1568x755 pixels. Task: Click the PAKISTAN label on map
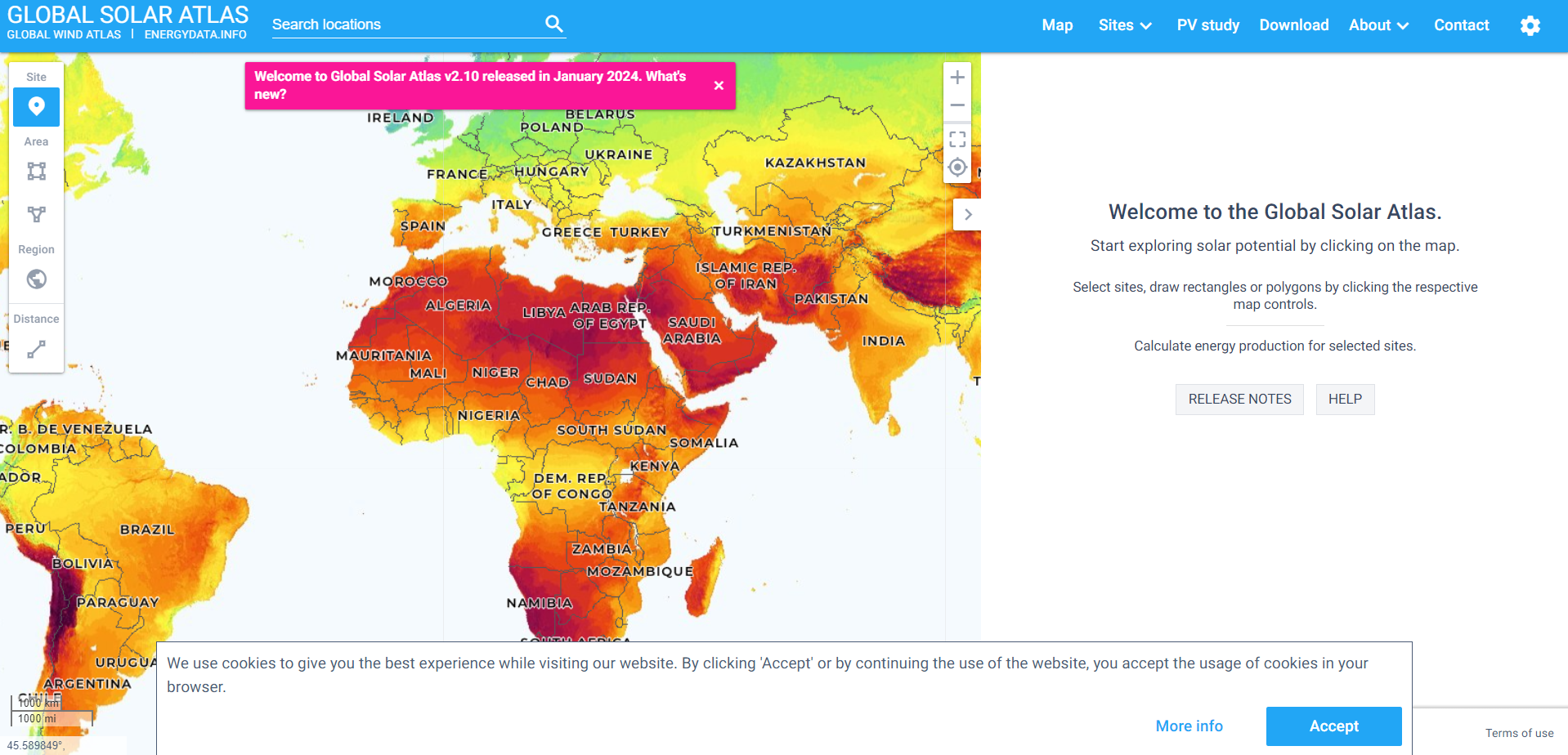click(x=831, y=299)
